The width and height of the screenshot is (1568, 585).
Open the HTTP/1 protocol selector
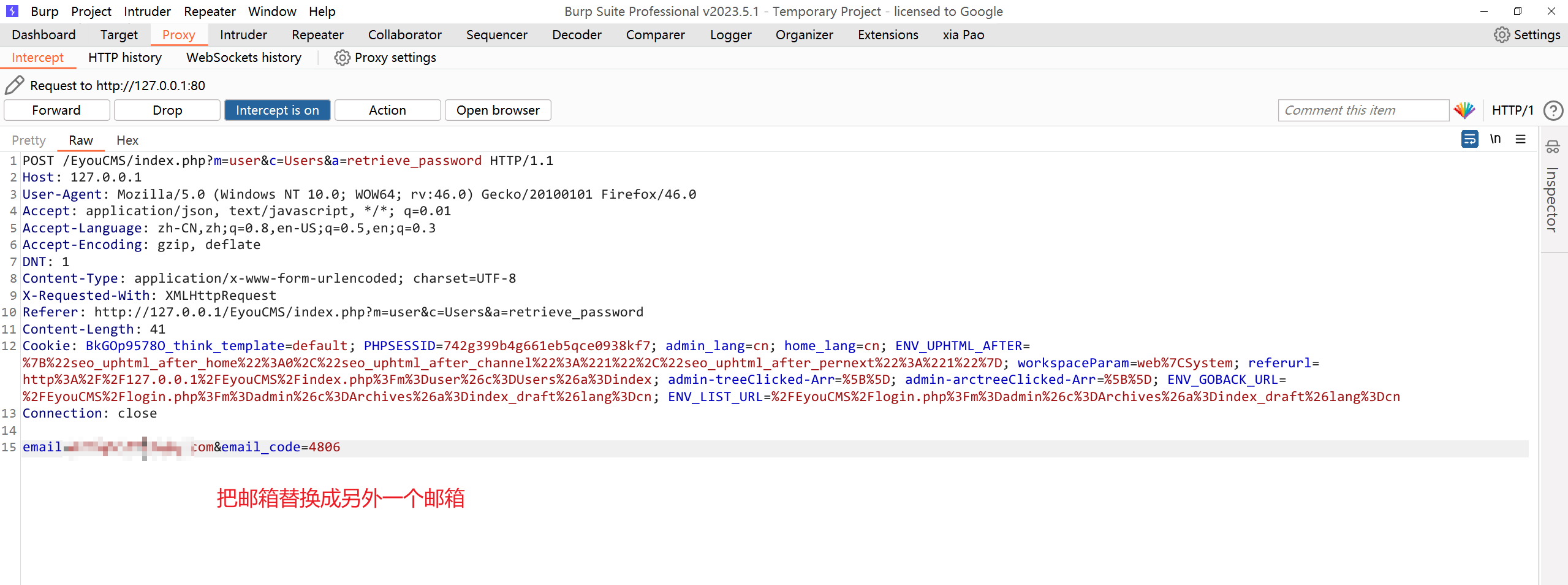click(1512, 110)
